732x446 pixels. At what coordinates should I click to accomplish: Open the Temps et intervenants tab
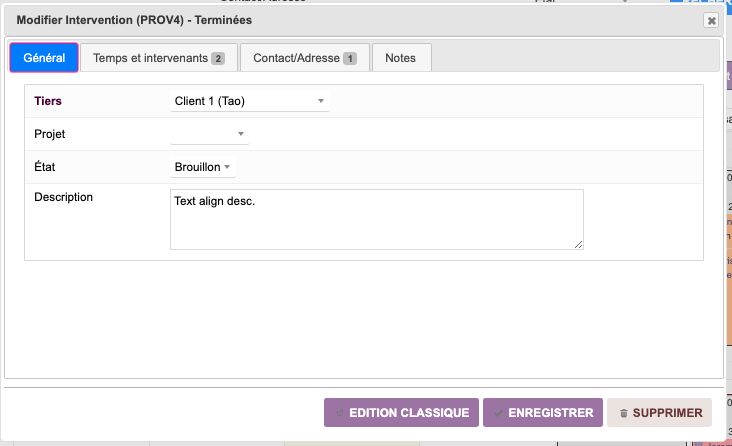tap(150, 58)
